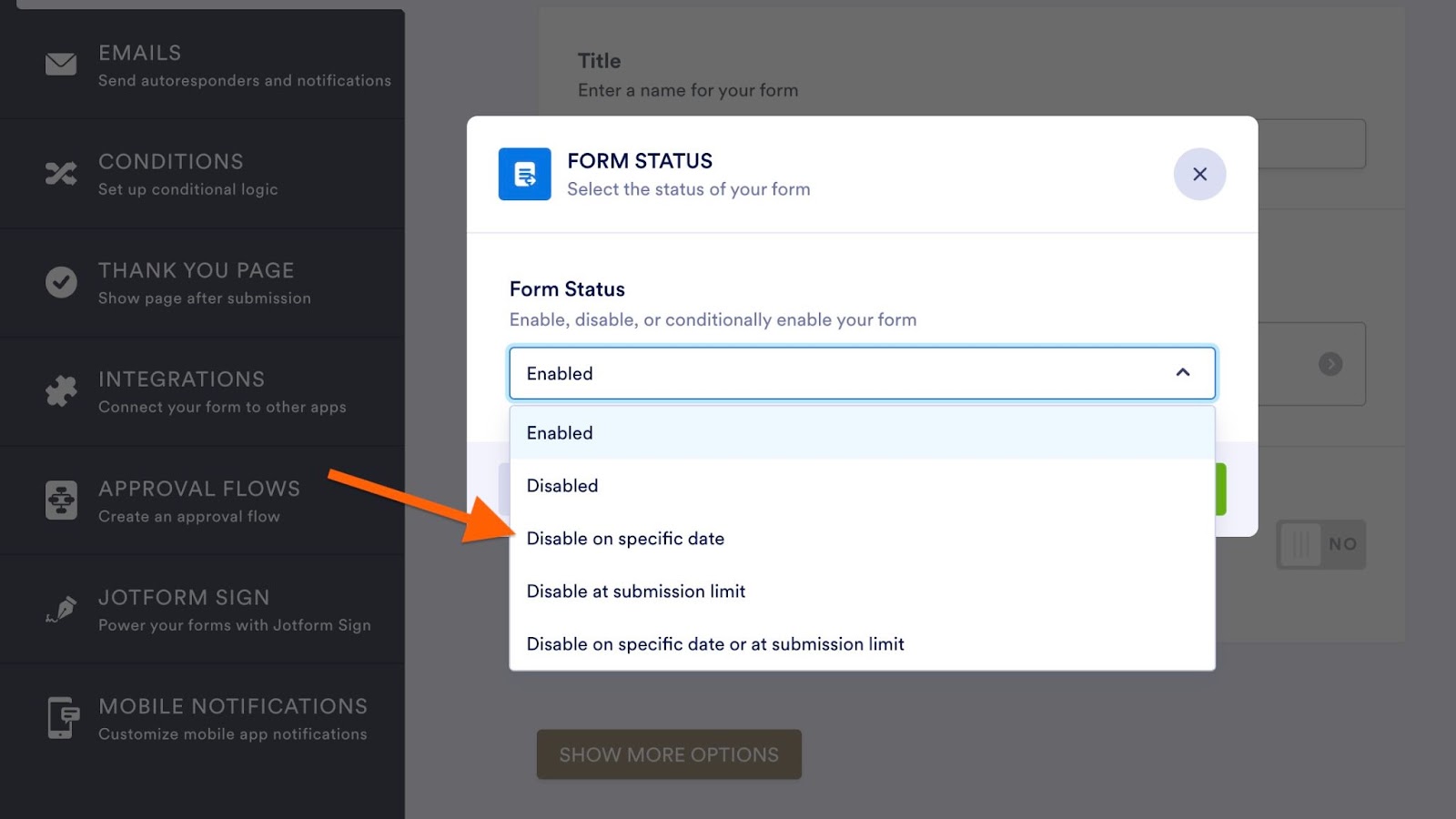Choose Enabled from the status list
The width and height of the screenshot is (1456, 819).
tap(560, 433)
